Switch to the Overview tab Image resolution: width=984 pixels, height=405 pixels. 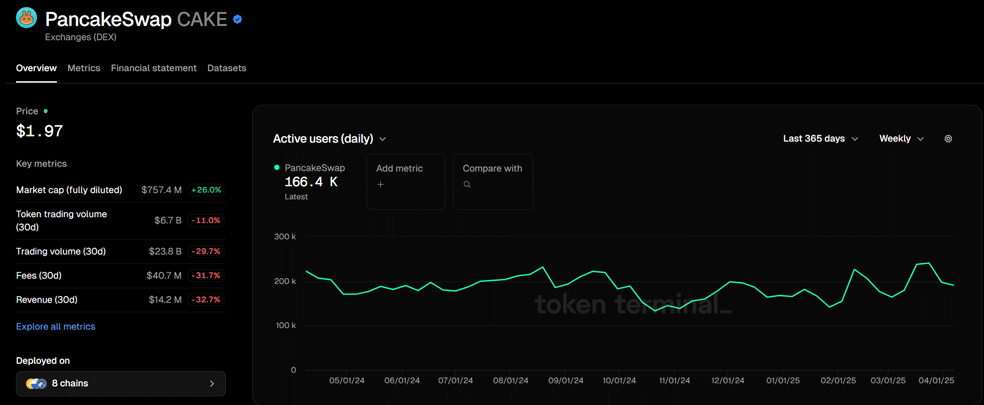click(x=36, y=68)
